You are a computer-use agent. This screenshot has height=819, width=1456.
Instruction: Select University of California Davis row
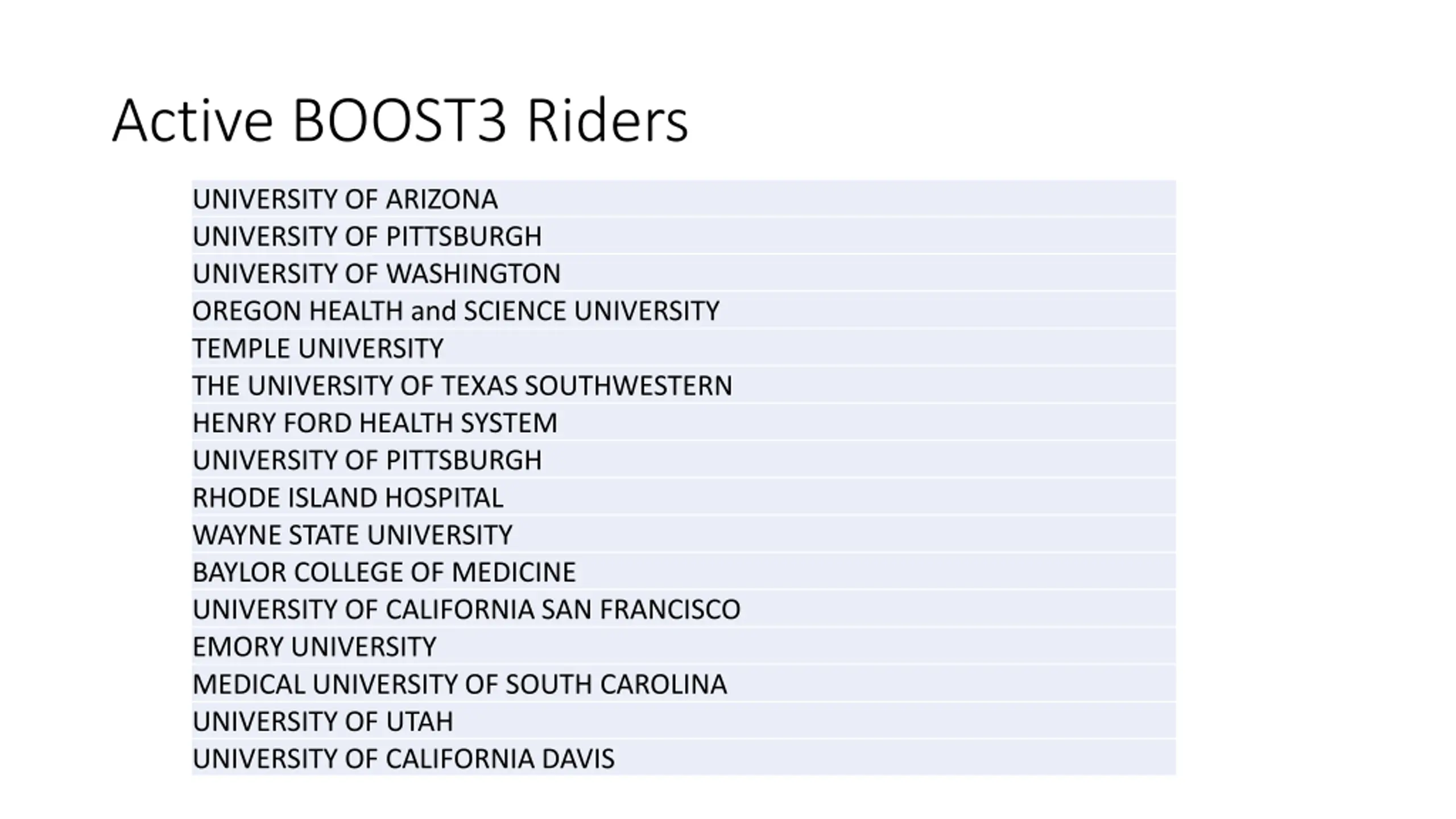coord(684,758)
